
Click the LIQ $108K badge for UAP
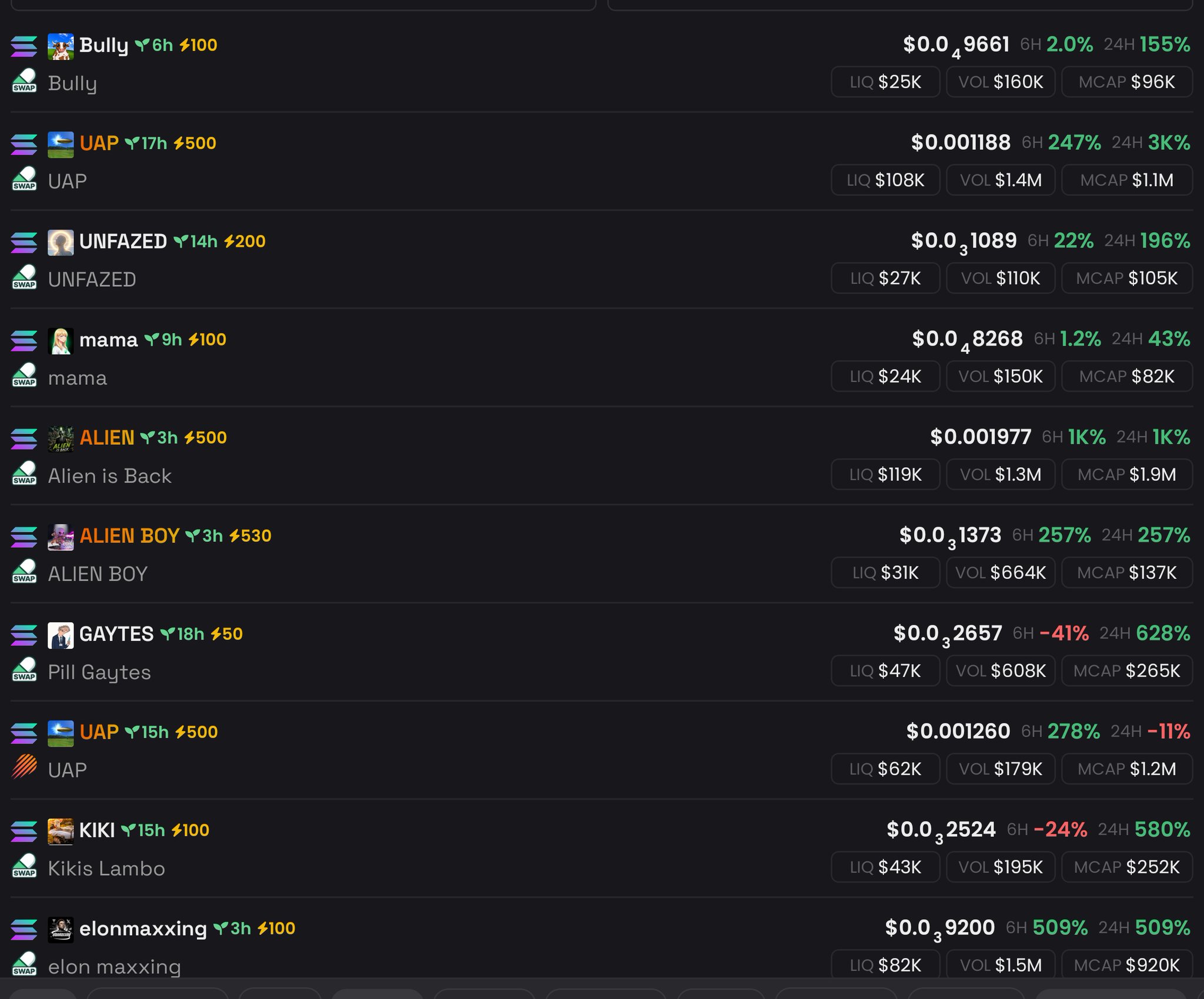pos(885,180)
